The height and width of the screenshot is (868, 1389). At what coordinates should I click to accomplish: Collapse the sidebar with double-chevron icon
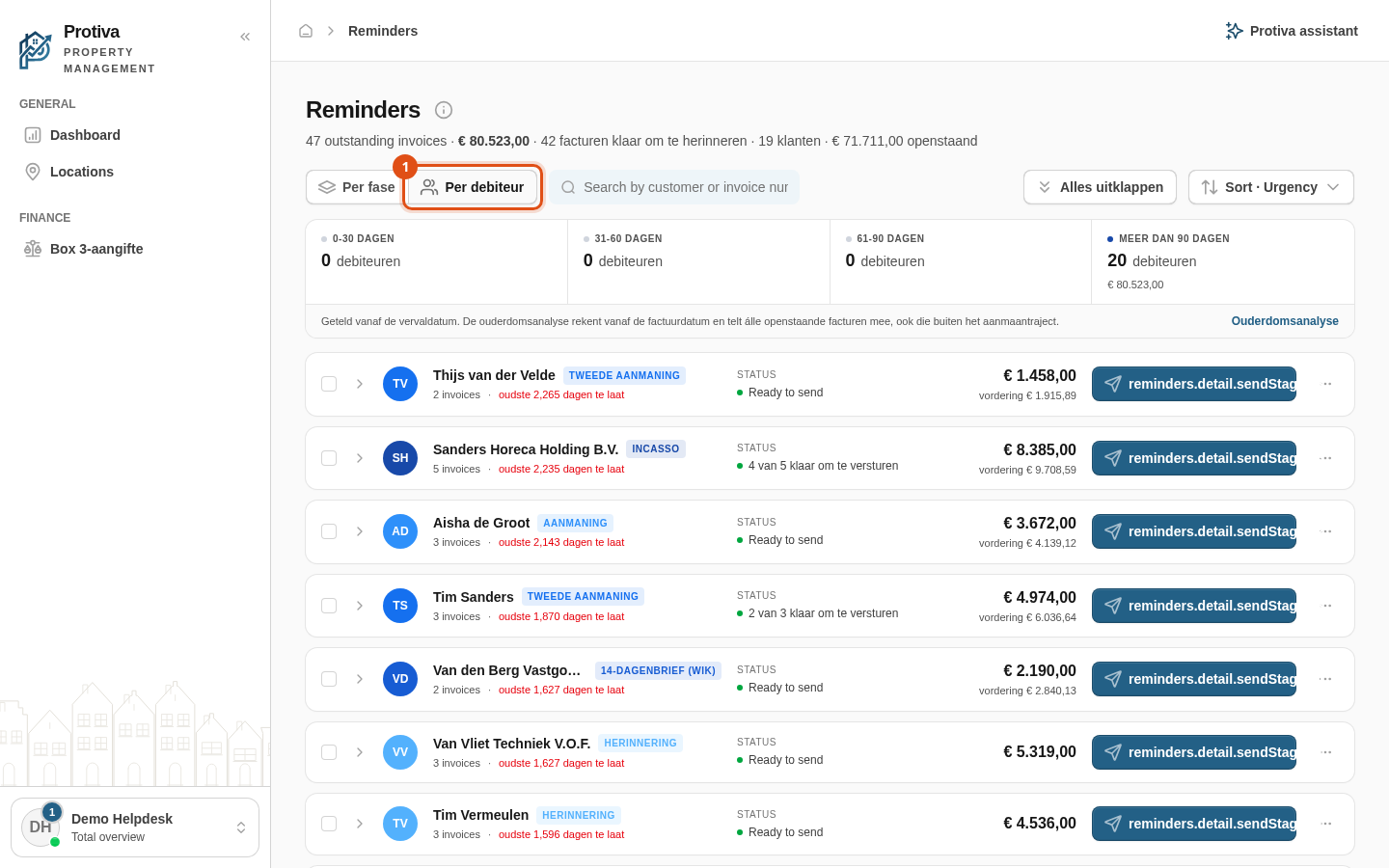click(x=245, y=37)
